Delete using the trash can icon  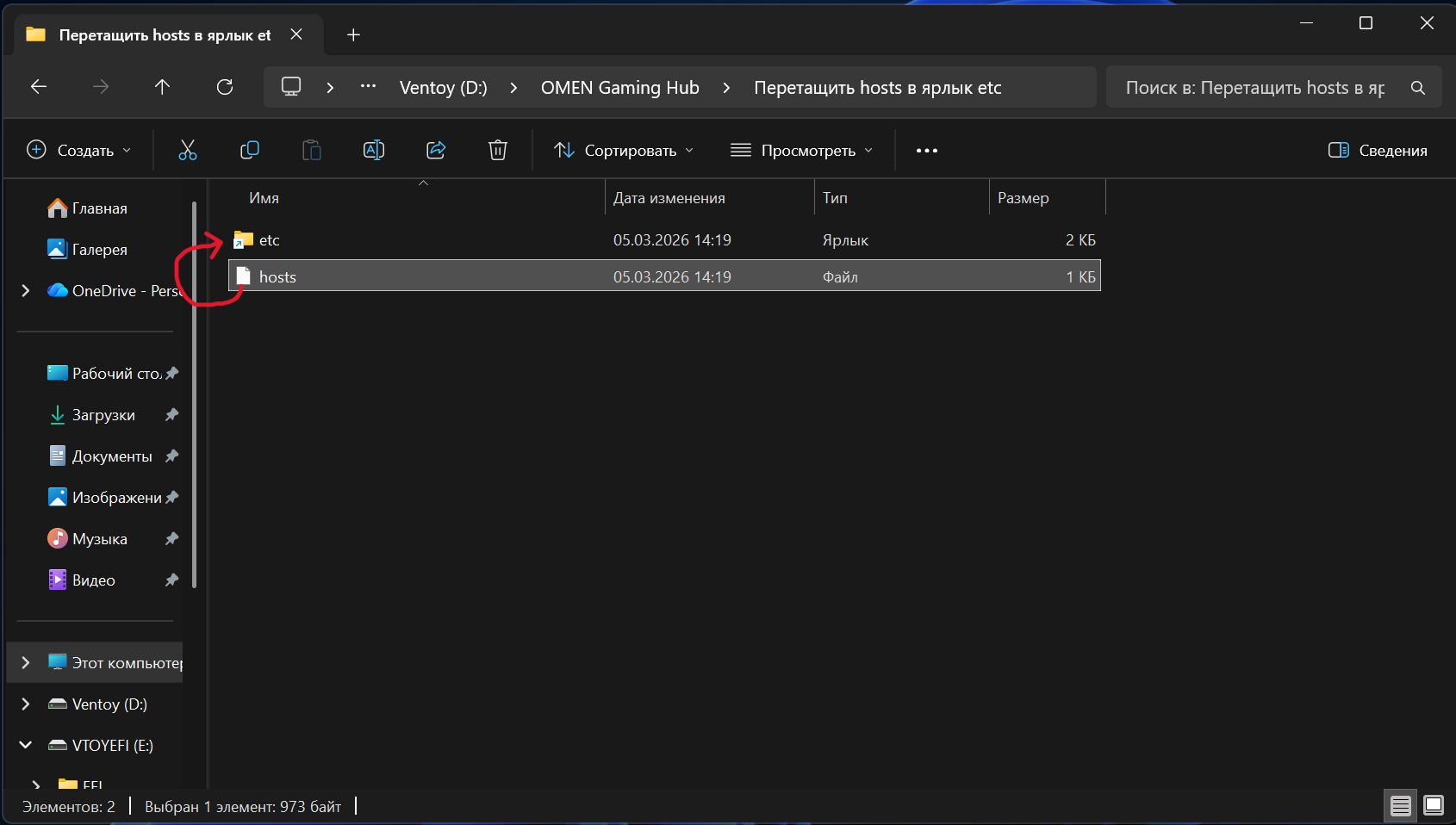click(498, 151)
